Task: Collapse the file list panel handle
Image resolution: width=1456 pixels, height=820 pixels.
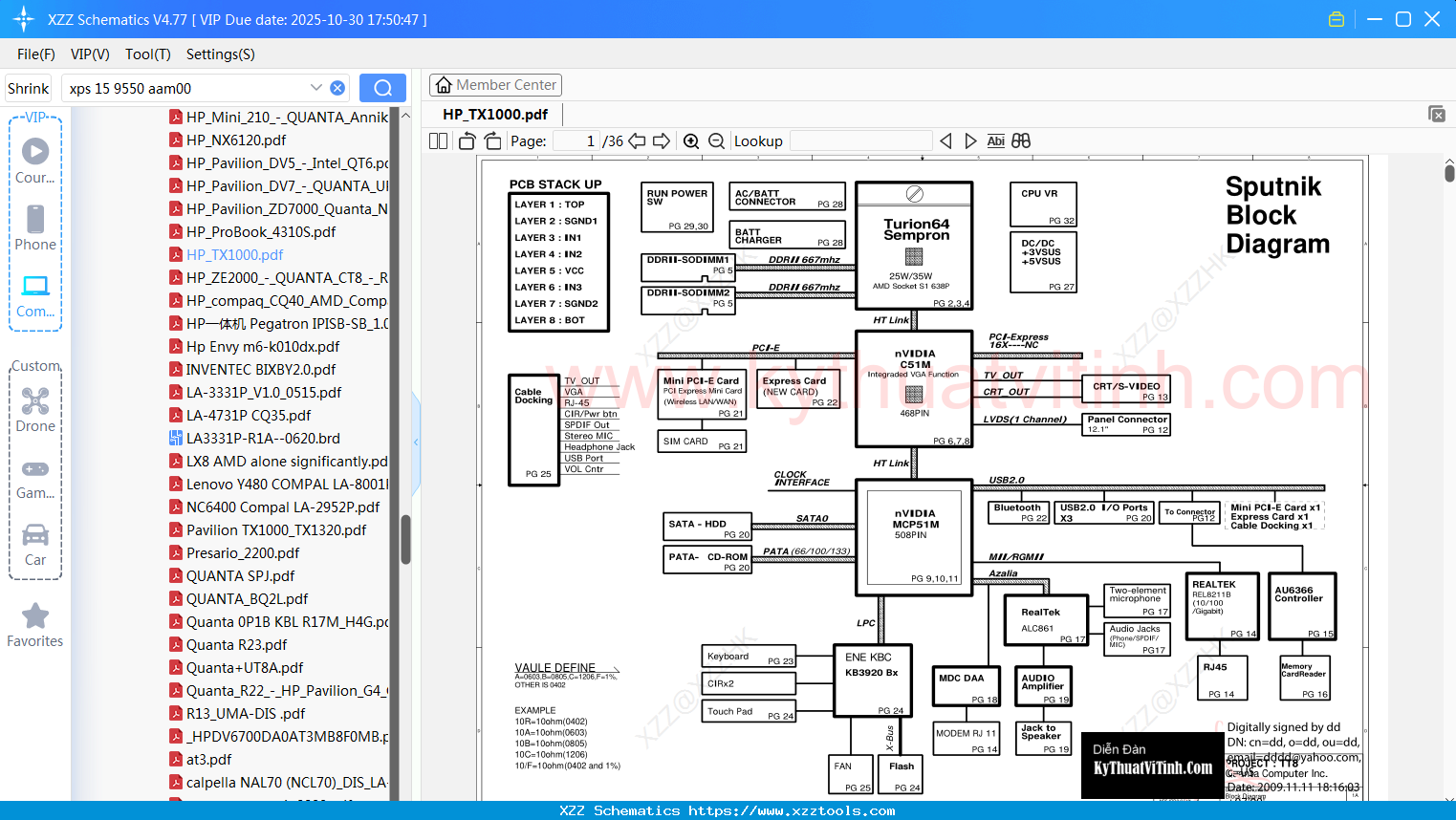Action: 416,442
